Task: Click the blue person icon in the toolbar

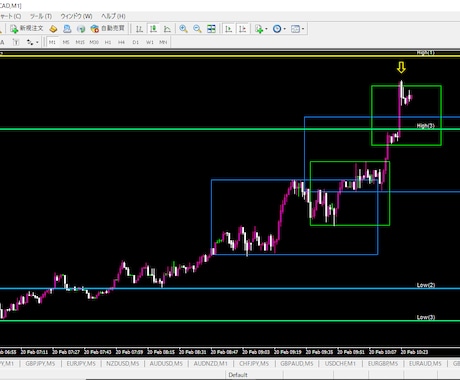Action: 67,29
